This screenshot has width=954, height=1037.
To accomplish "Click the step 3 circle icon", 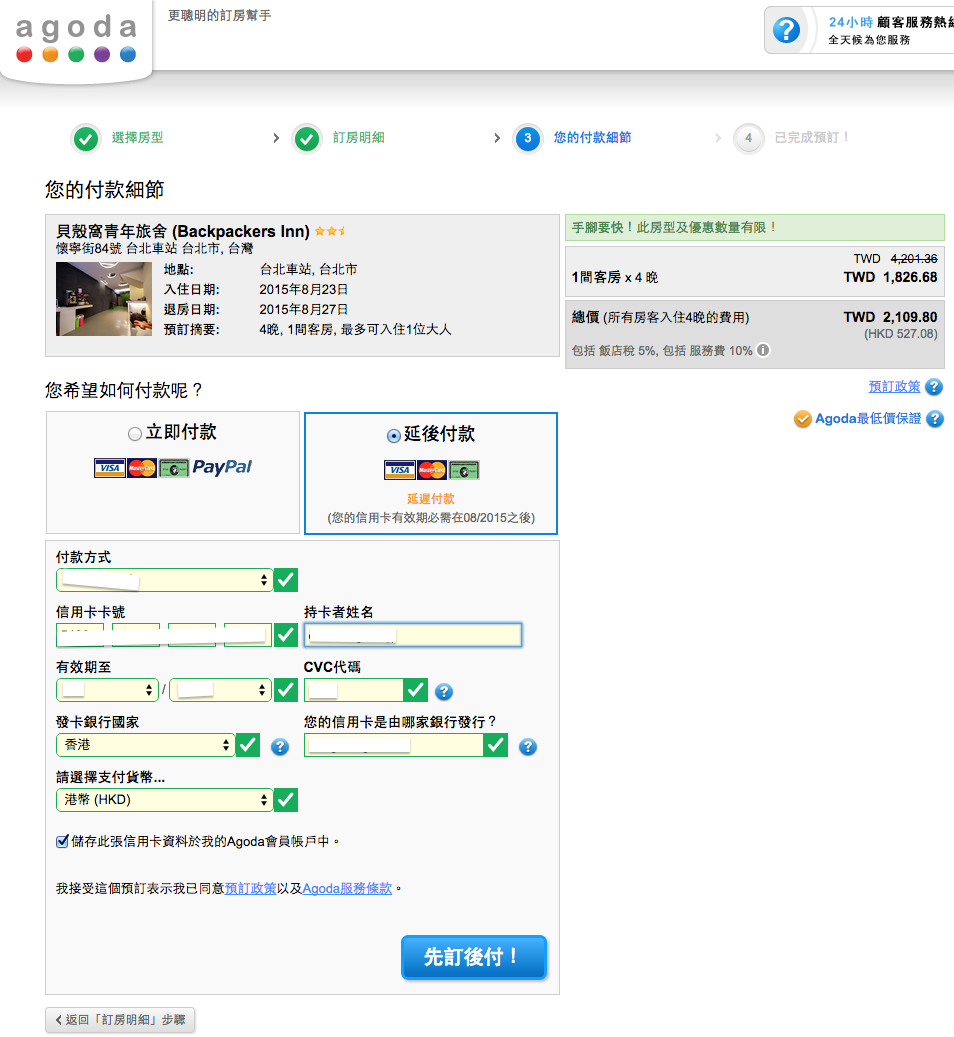I will (x=527, y=138).
